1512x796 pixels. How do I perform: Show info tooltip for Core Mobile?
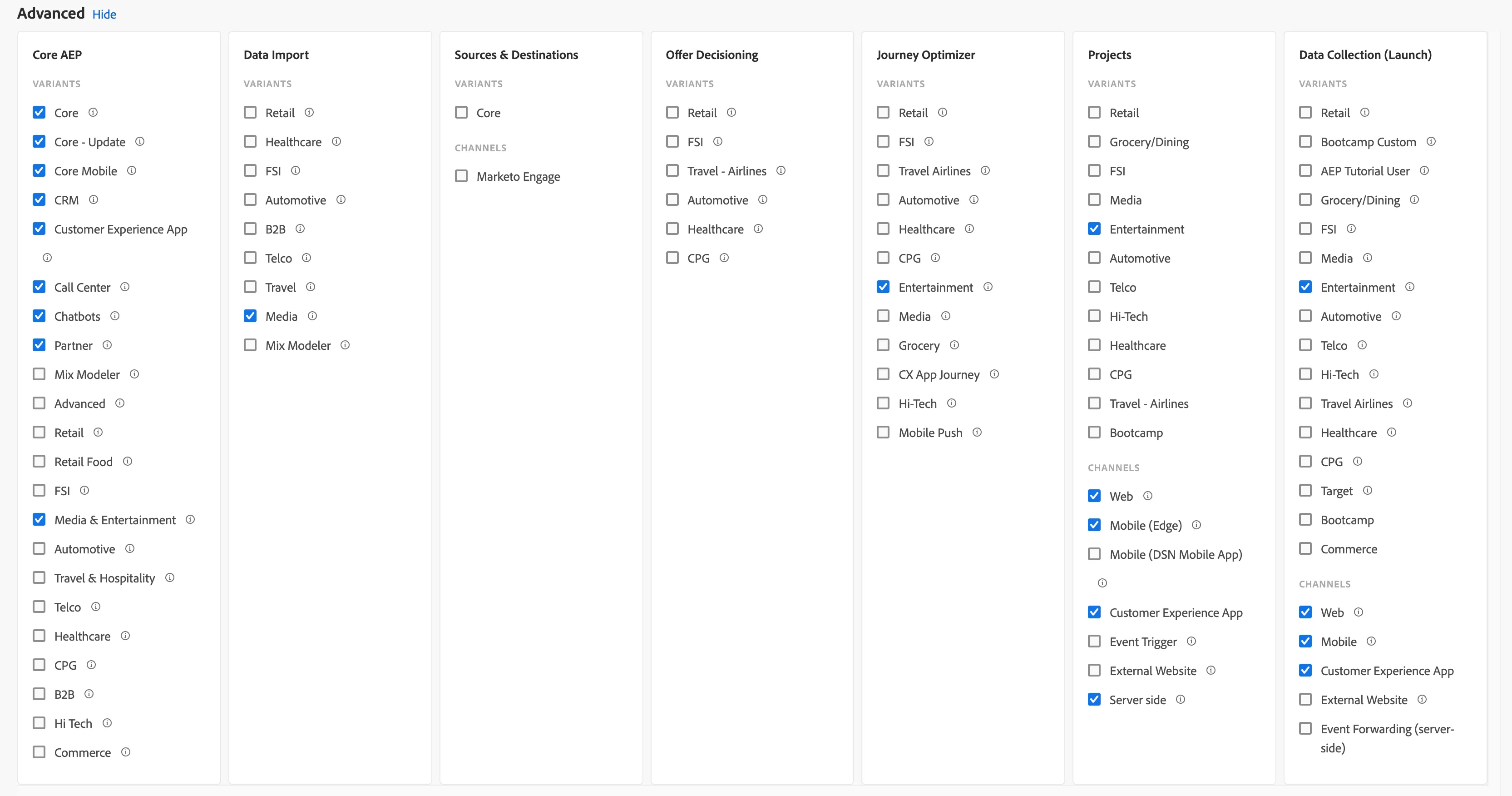click(132, 170)
